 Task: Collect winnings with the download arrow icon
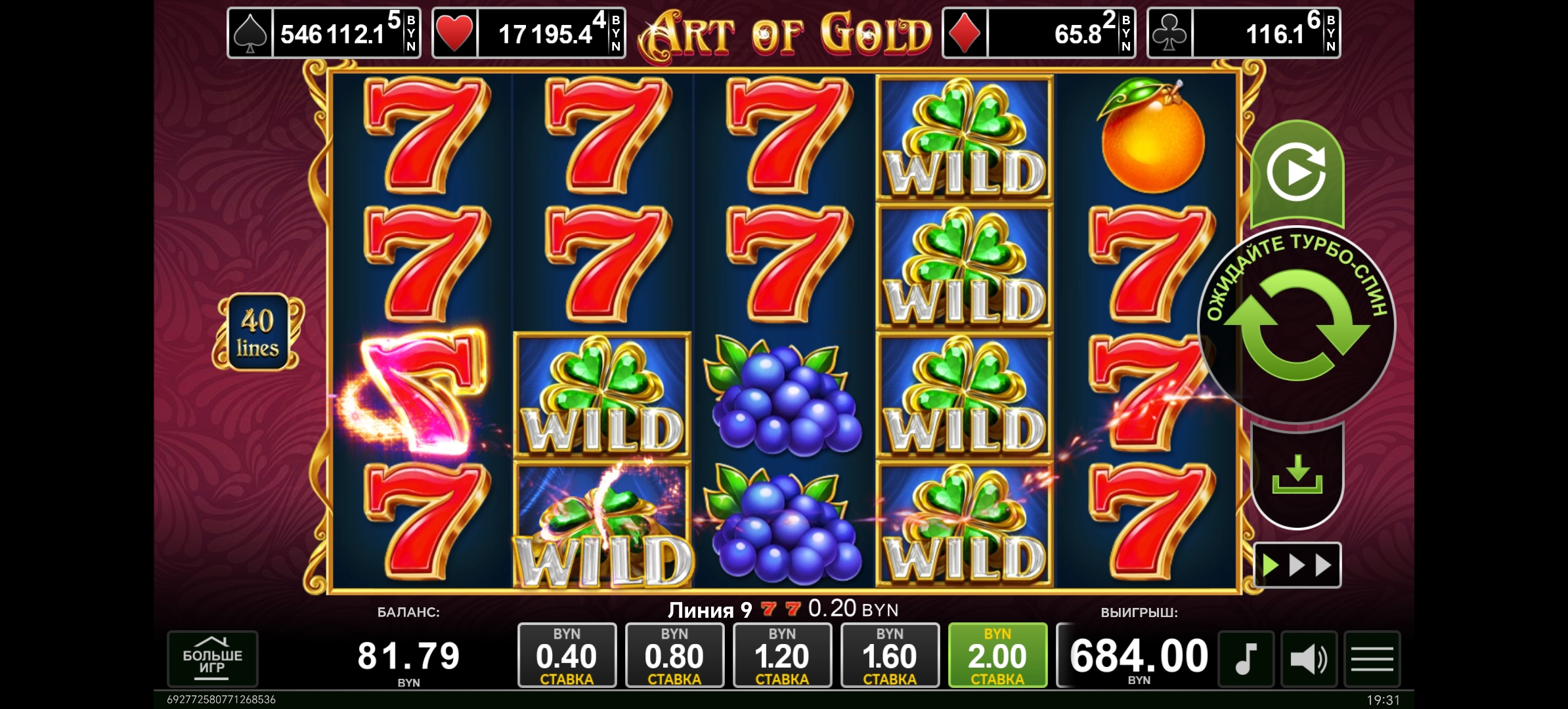coord(1297,475)
